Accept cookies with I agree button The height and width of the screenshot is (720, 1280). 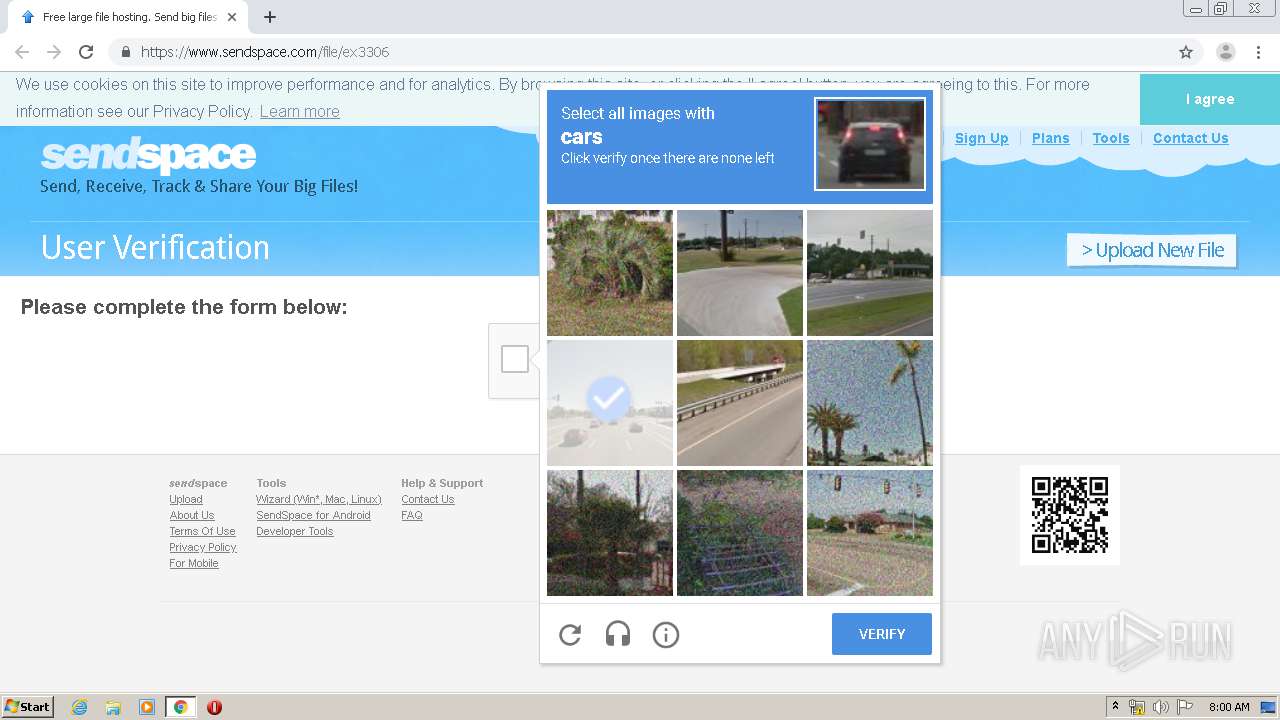[1210, 99]
